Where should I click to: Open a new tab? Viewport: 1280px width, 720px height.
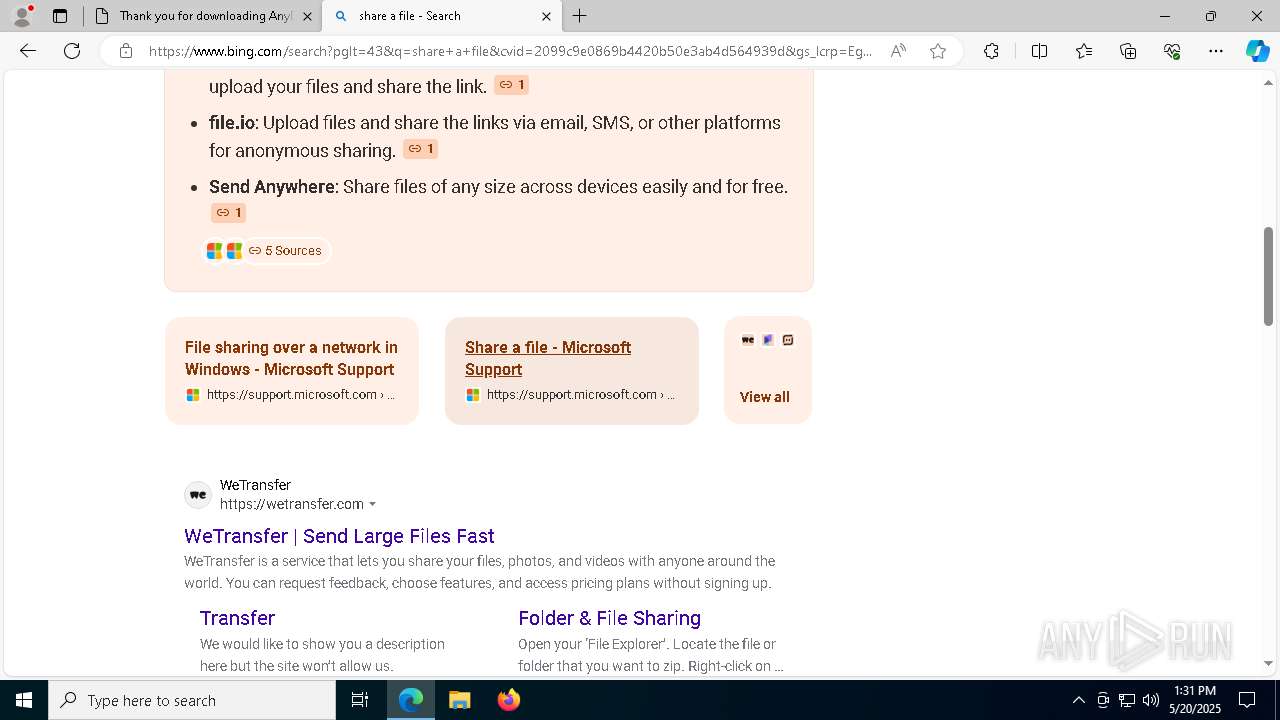580,16
